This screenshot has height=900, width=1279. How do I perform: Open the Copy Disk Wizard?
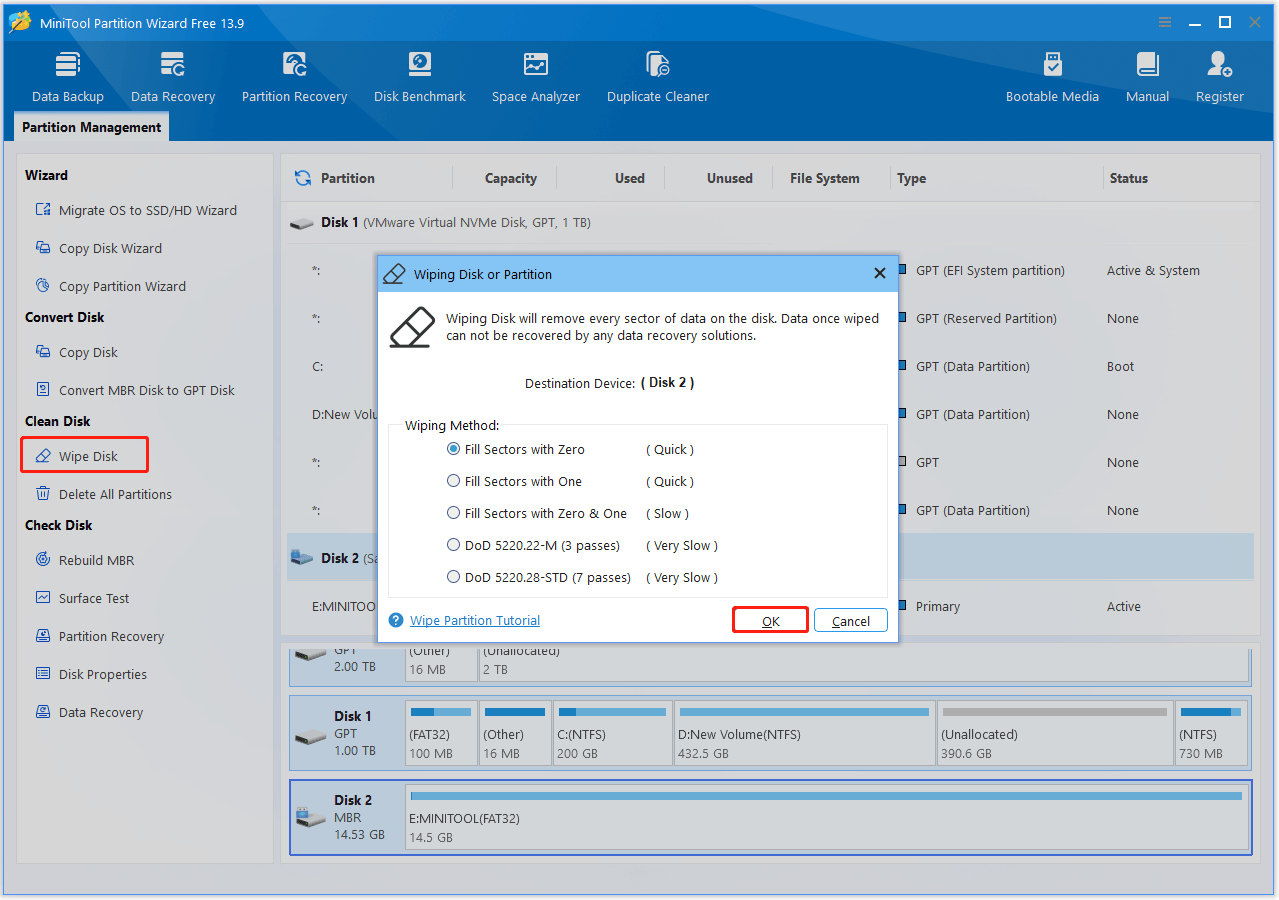(98, 248)
